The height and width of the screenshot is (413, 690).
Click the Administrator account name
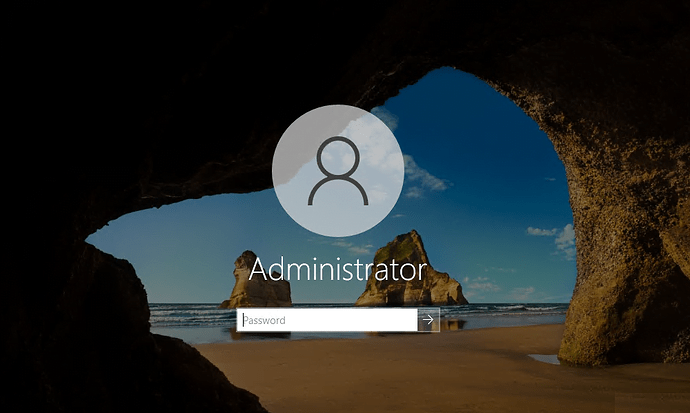[x=338, y=269]
